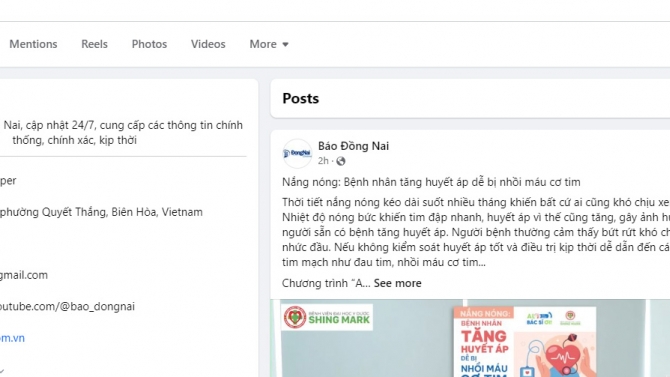Click the youtube.com/@bao_dongnai link text
This screenshot has height=377, width=670.
point(67,306)
